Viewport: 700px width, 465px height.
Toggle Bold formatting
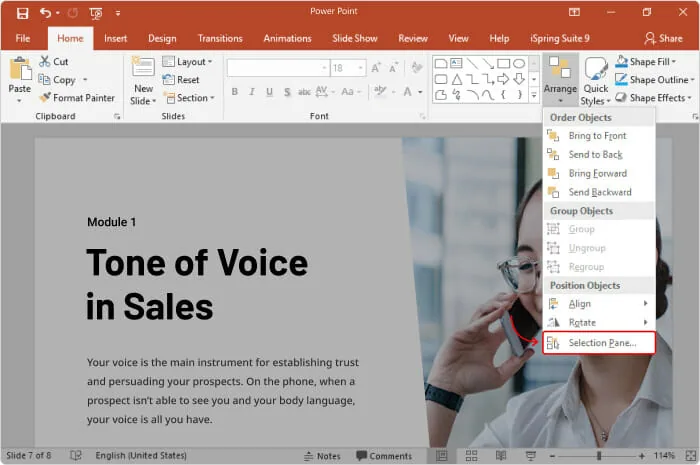click(235, 92)
